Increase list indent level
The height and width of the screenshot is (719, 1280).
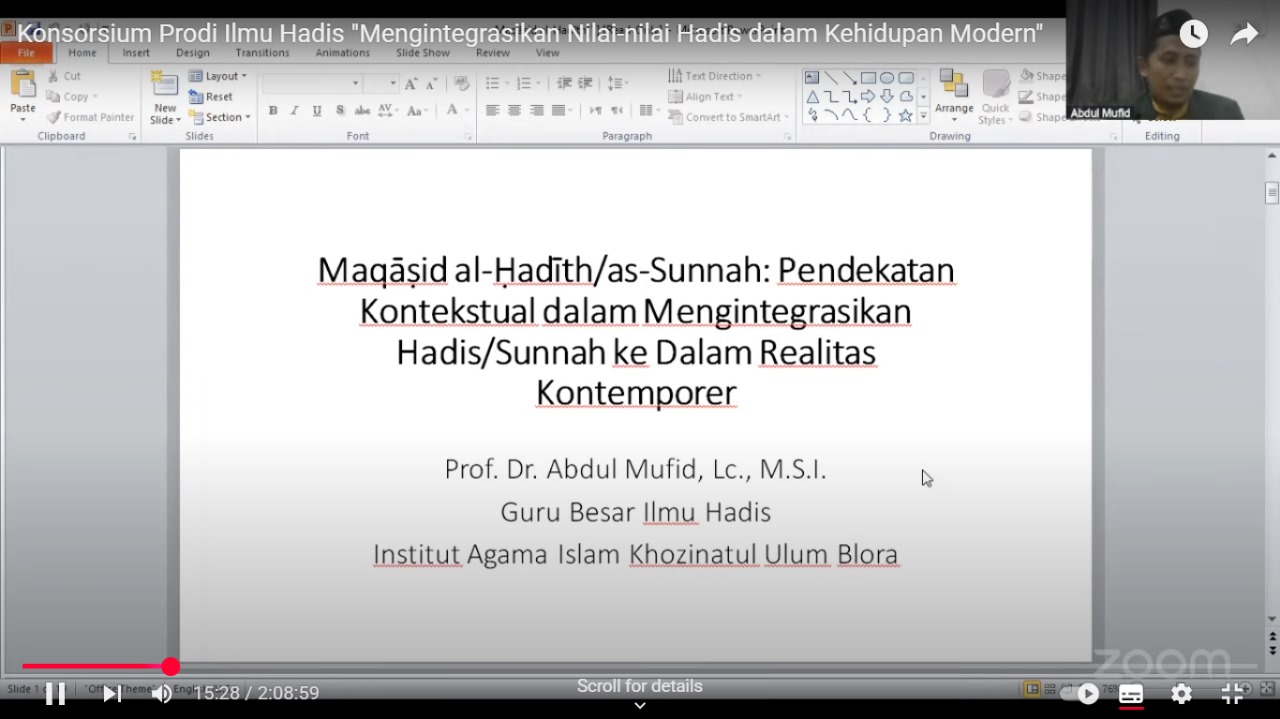tap(585, 84)
